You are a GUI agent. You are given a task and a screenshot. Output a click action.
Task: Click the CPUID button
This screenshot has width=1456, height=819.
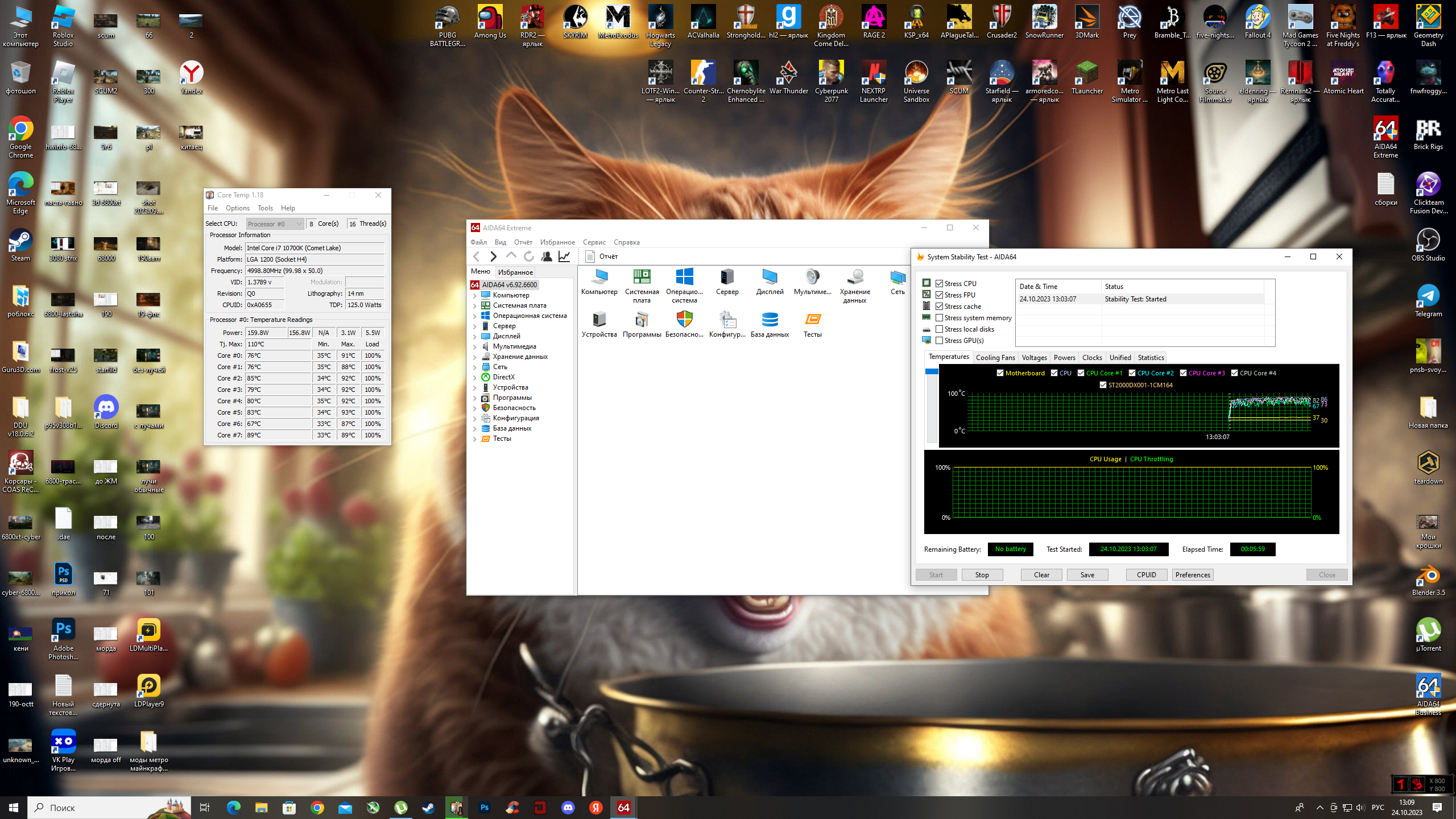click(1146, 575)
